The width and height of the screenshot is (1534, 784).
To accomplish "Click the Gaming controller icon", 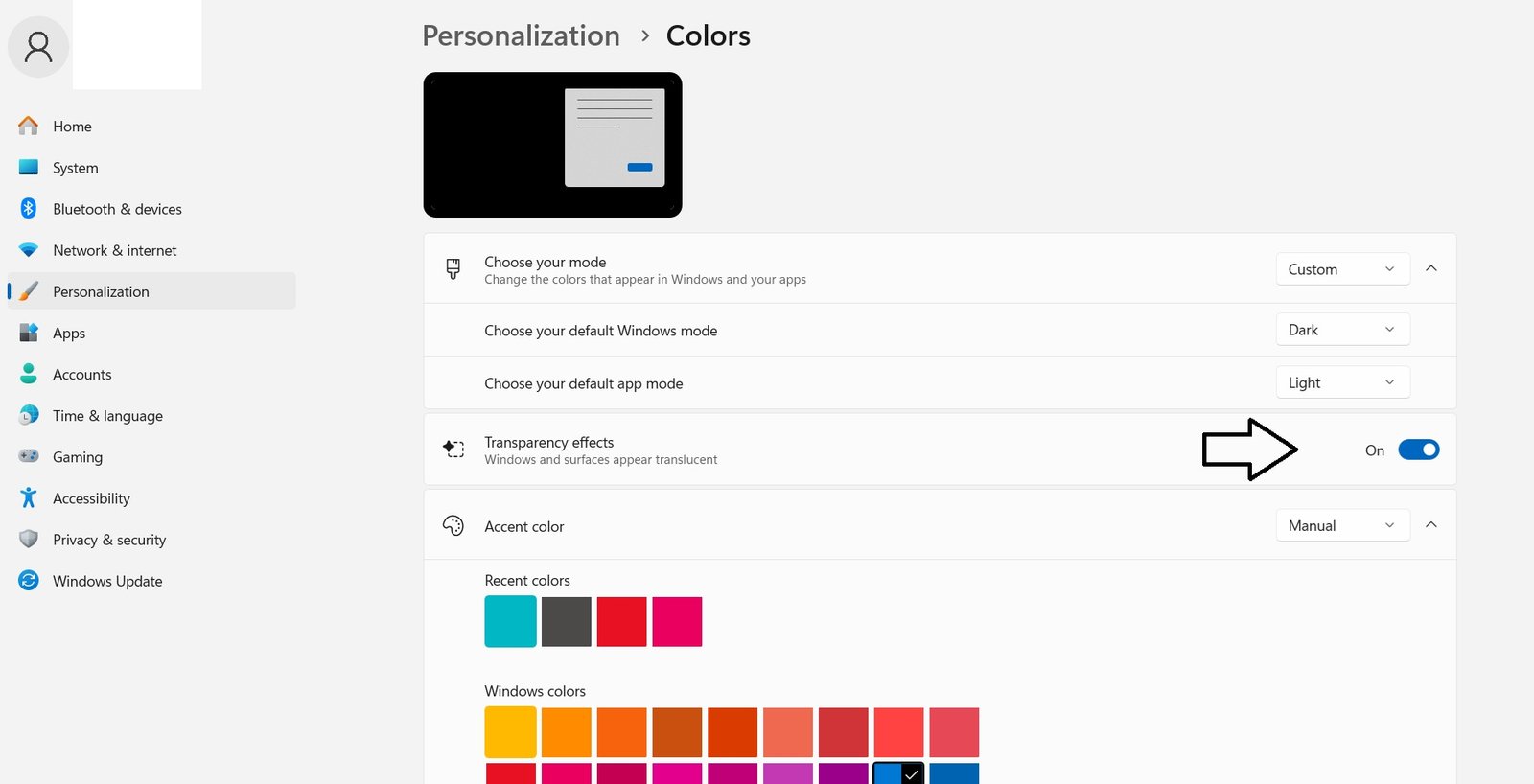I will click(29, 456).
